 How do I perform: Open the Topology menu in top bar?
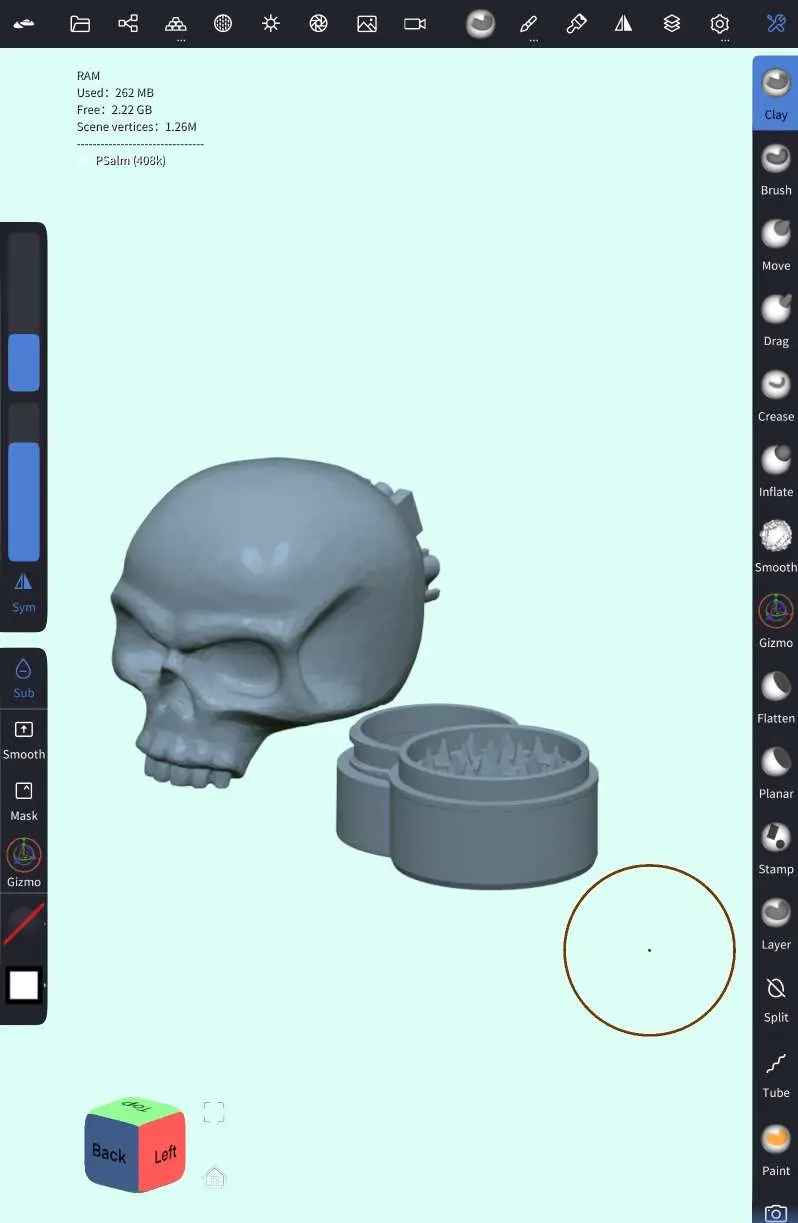(x=176, y=24)
